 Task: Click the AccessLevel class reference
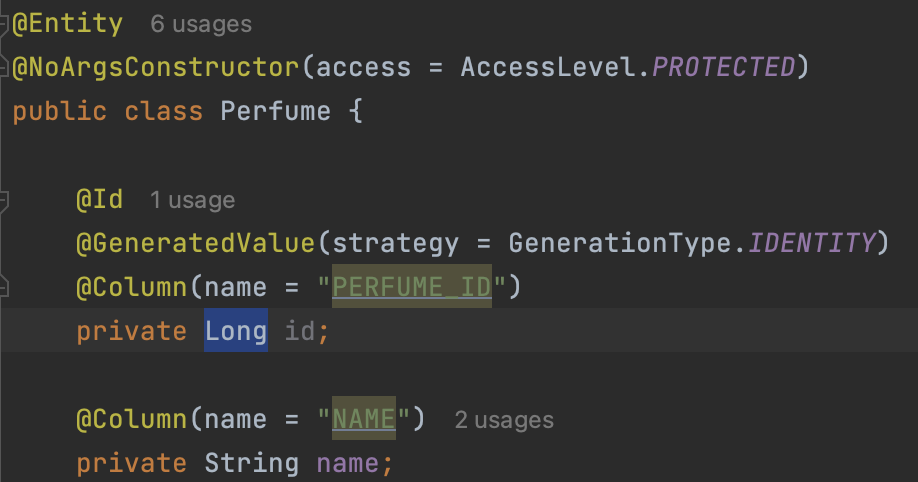click(548, 67)
